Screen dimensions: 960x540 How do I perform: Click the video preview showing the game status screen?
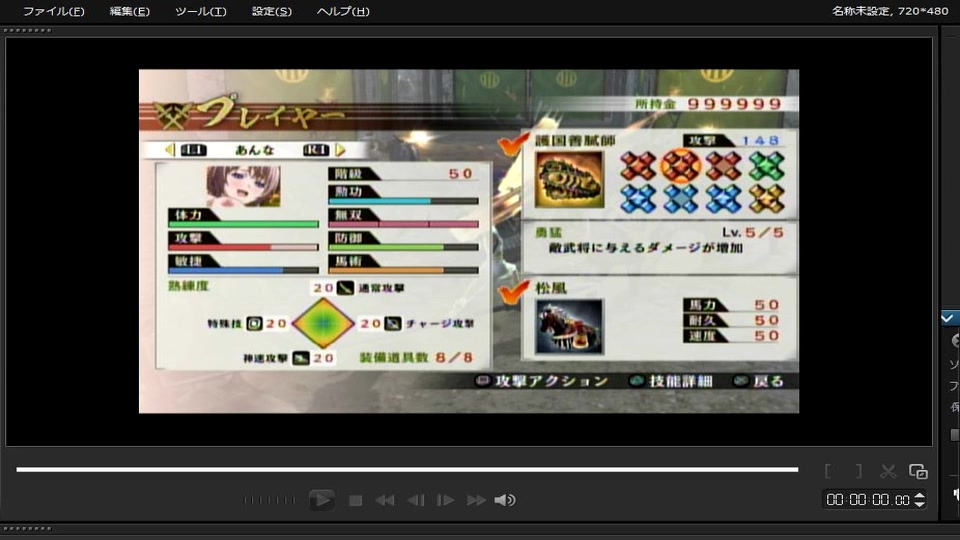click(x=469, y=241)
